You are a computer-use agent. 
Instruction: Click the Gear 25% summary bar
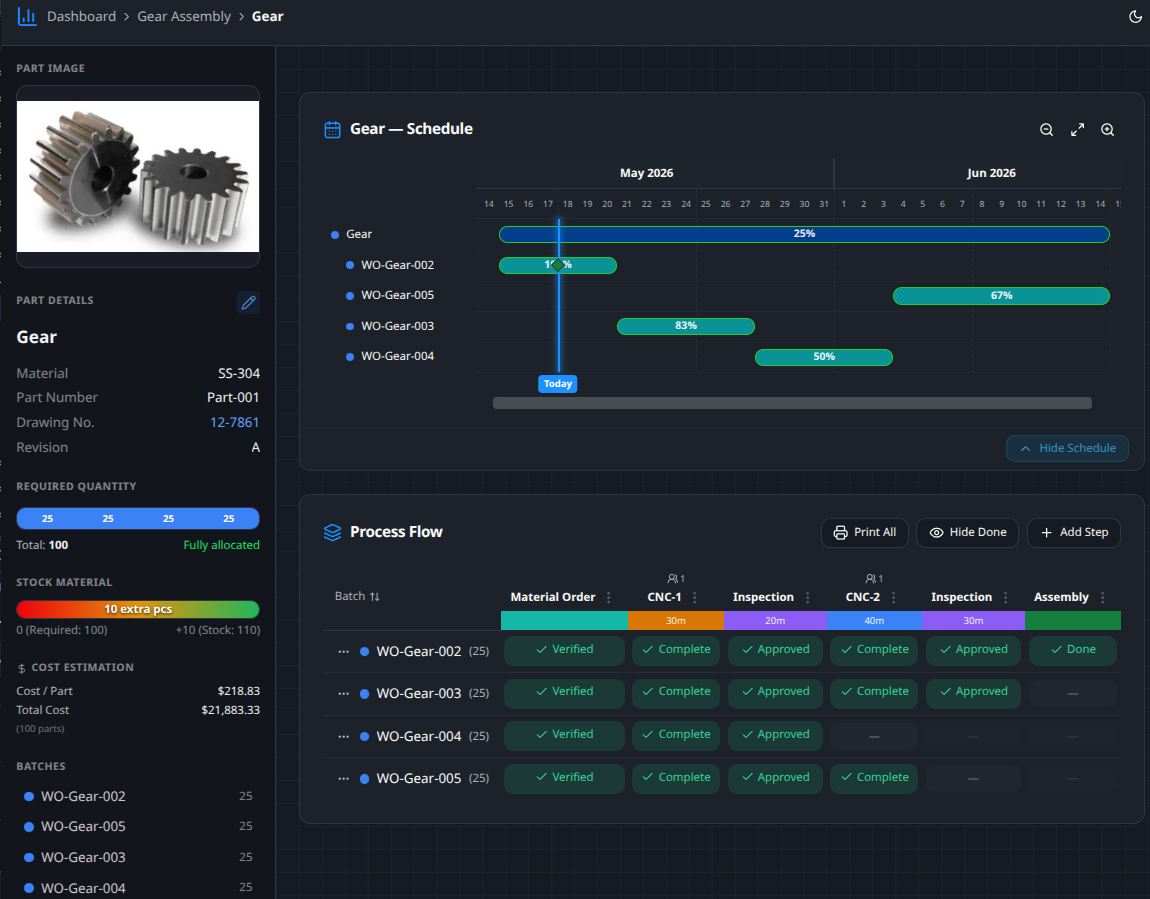(804, 234)
